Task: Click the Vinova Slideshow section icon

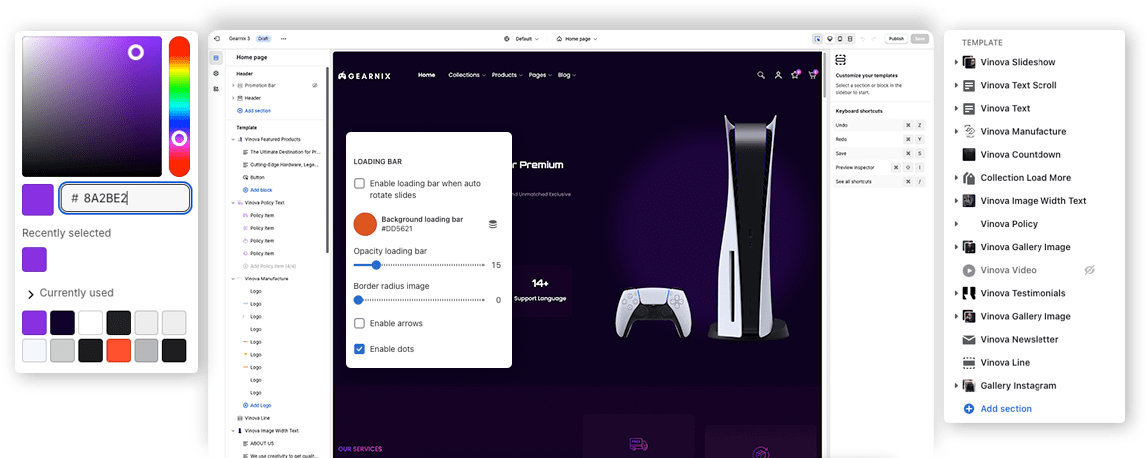Action: point(969,62)
